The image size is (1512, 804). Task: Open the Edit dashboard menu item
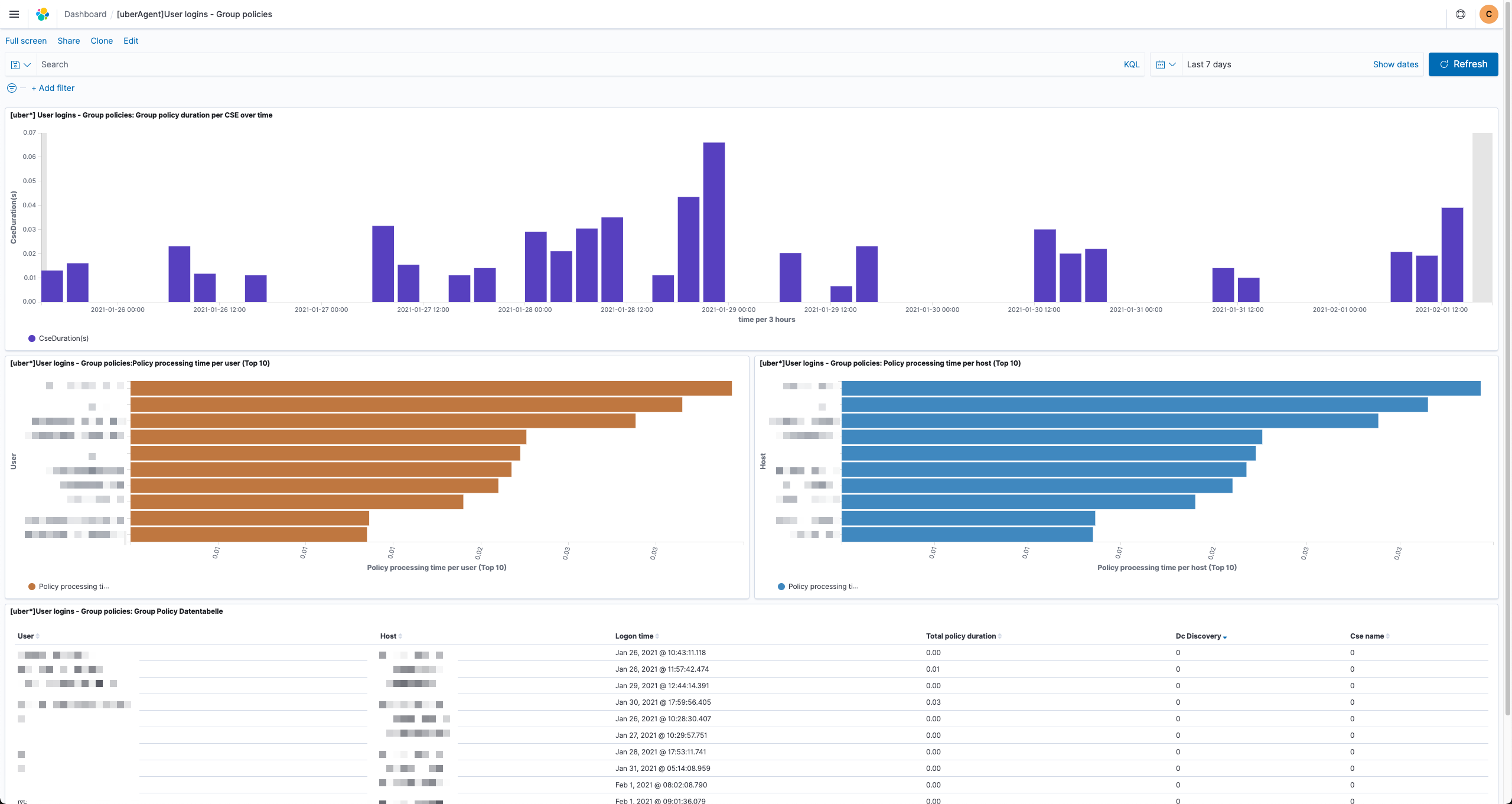click(131, 41)
